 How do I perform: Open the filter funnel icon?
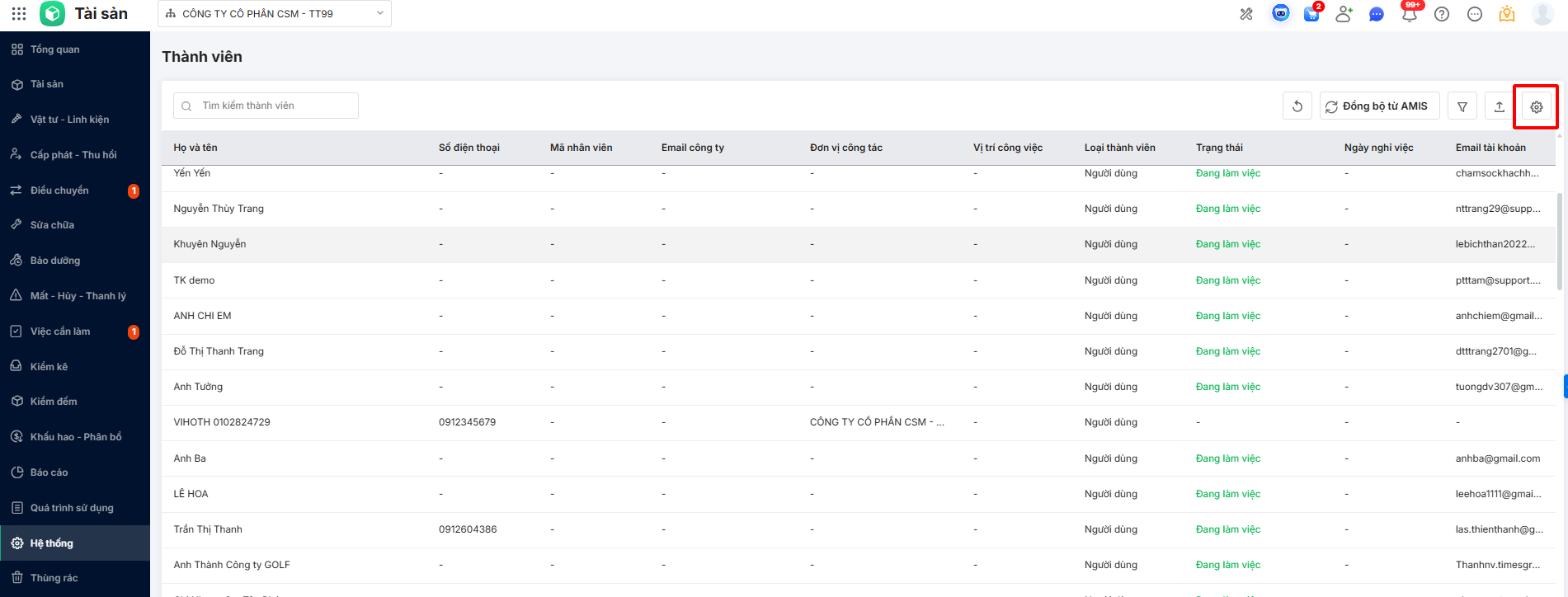(1462, 106)
